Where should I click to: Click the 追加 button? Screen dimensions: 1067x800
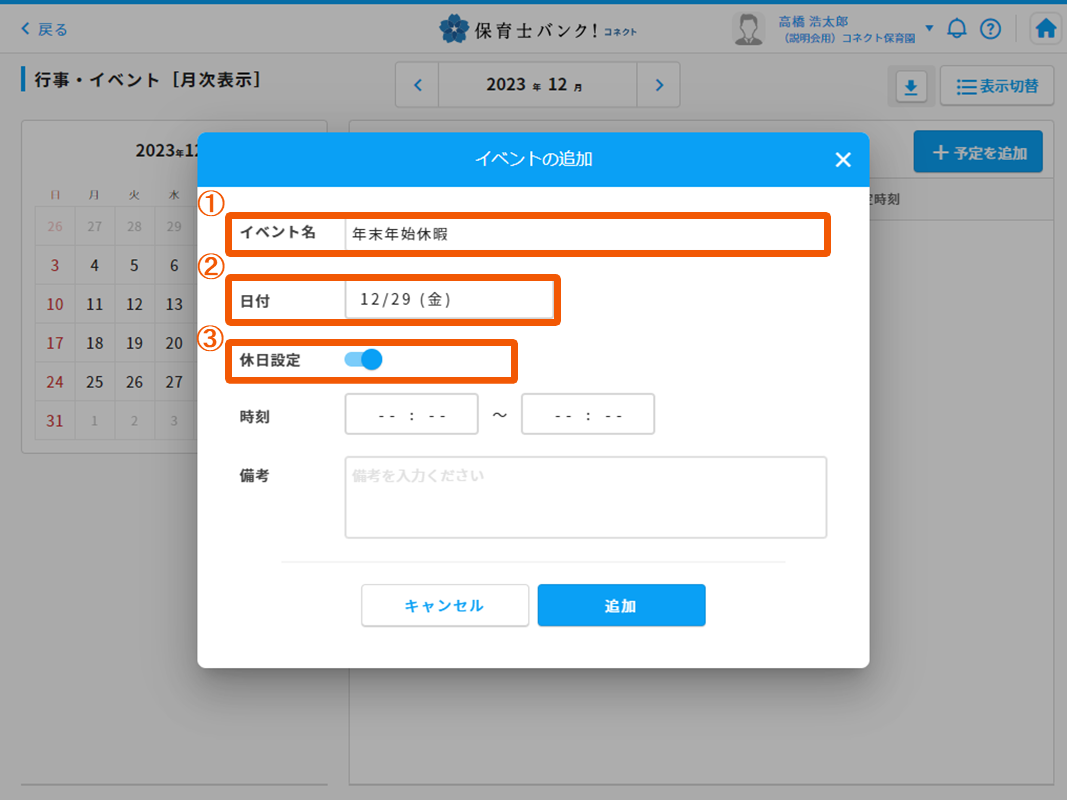tap(621, 606)
